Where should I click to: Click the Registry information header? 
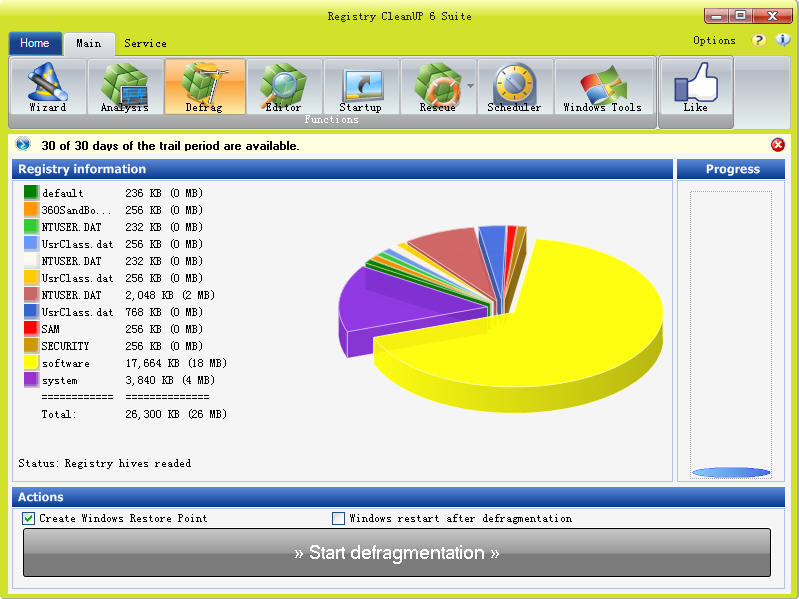[342, 169]
